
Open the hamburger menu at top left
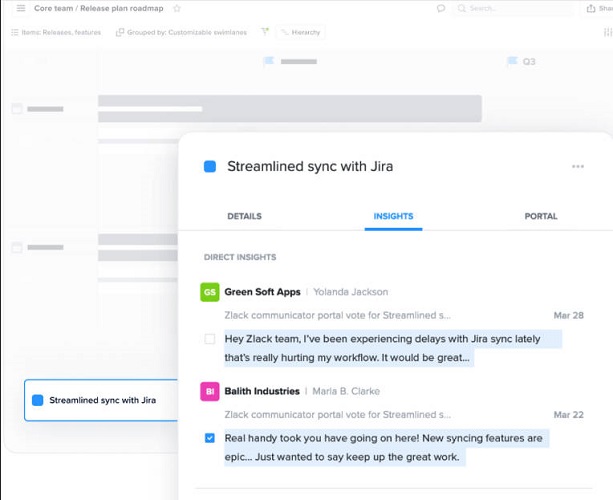21,8
